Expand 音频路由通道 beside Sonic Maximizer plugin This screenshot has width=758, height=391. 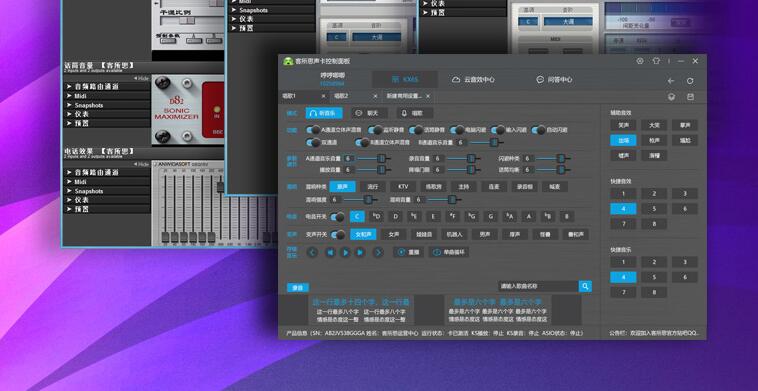(x=107, y=87)
